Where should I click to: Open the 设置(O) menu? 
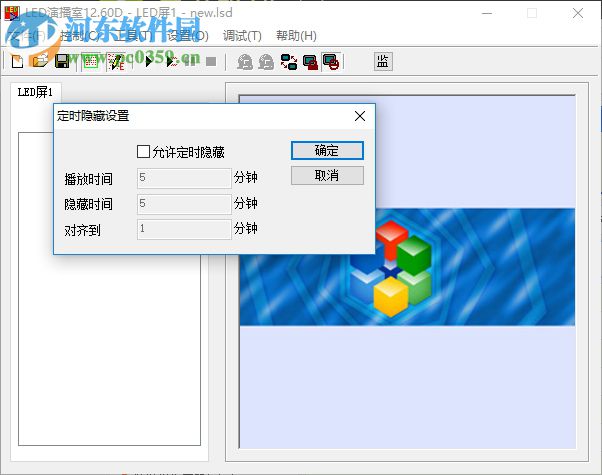pyautogui.click(x=188, y=36)
